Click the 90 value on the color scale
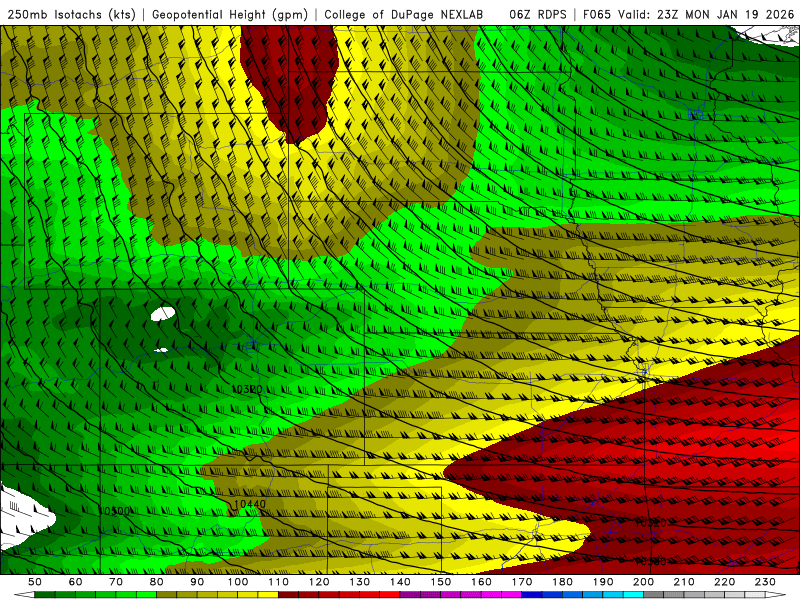The image size is (800, 600). coord(197,582)
